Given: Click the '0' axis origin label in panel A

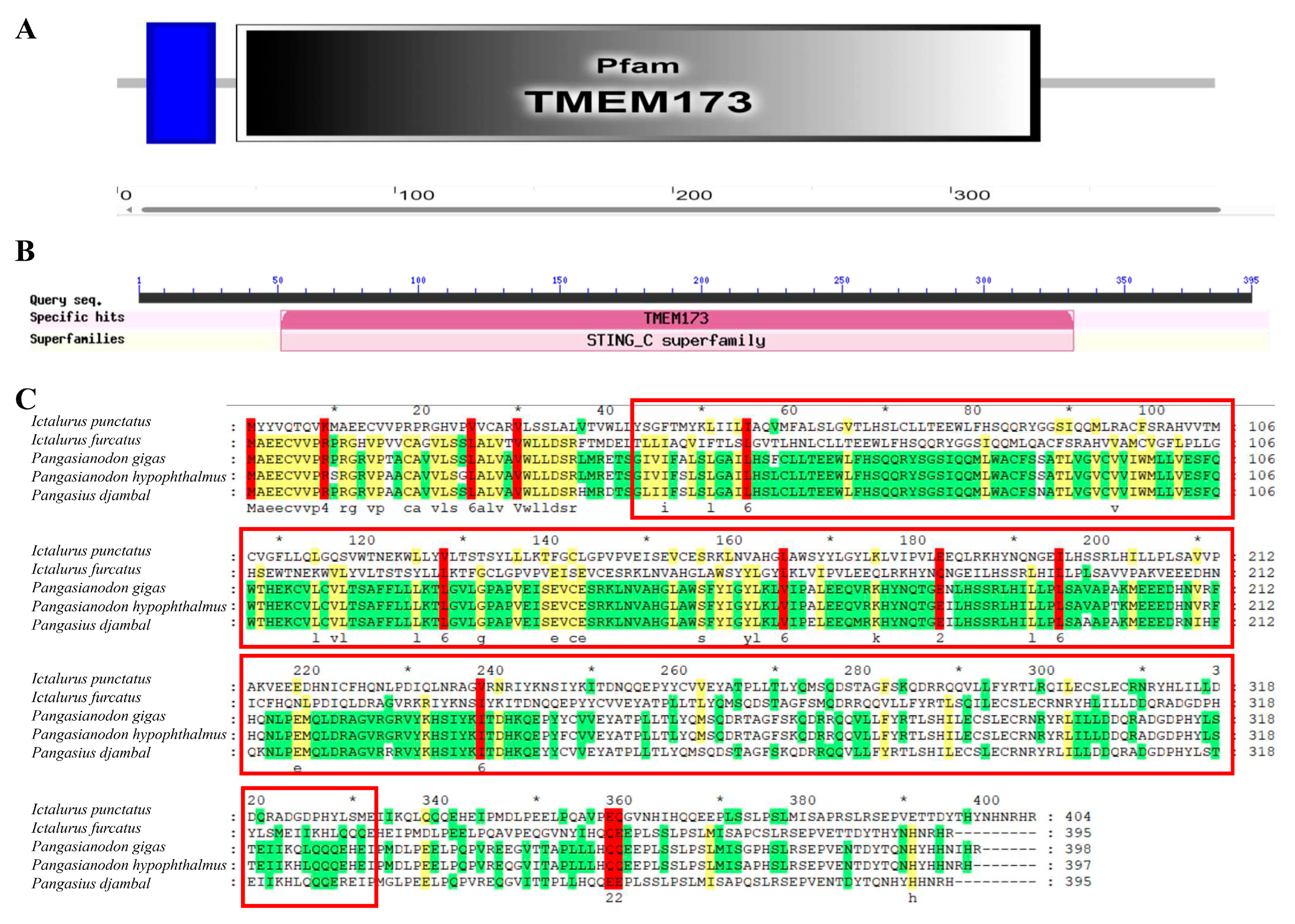Looking at the screenshot, I should 126,195.
